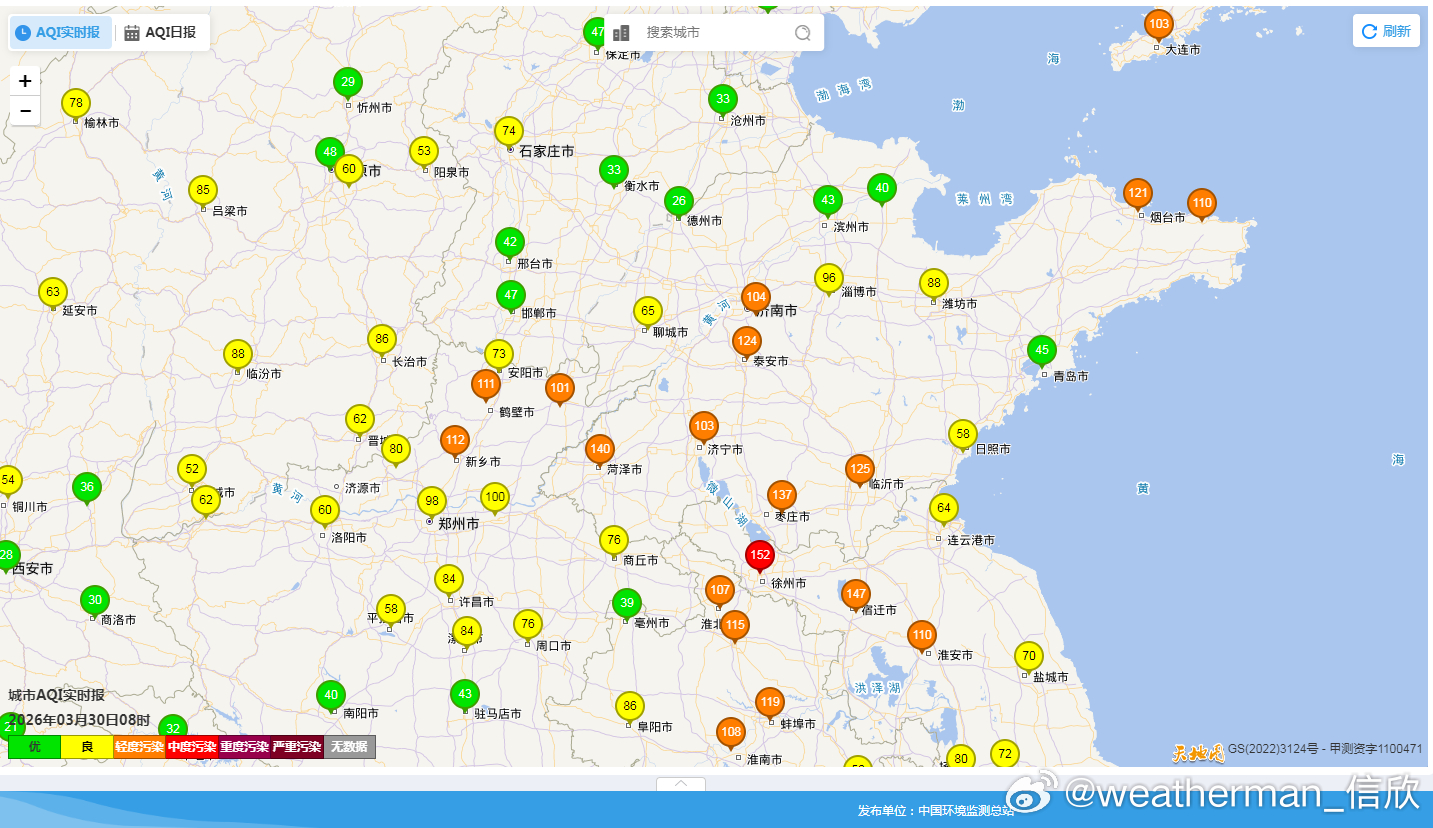Select the AQI 40 marker for 南阳市

click(x=331, y=695)
